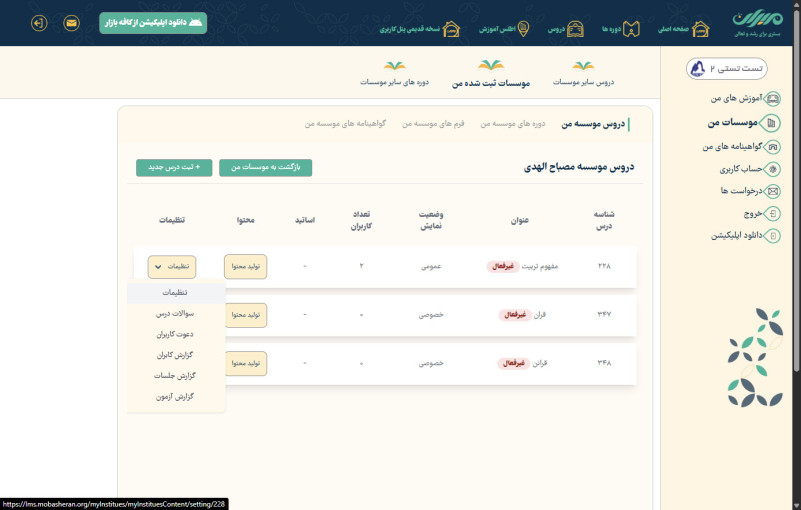Open the envelope messages icon in header
Viewport: 801px width, 510px height.
(x=72, y=22)
